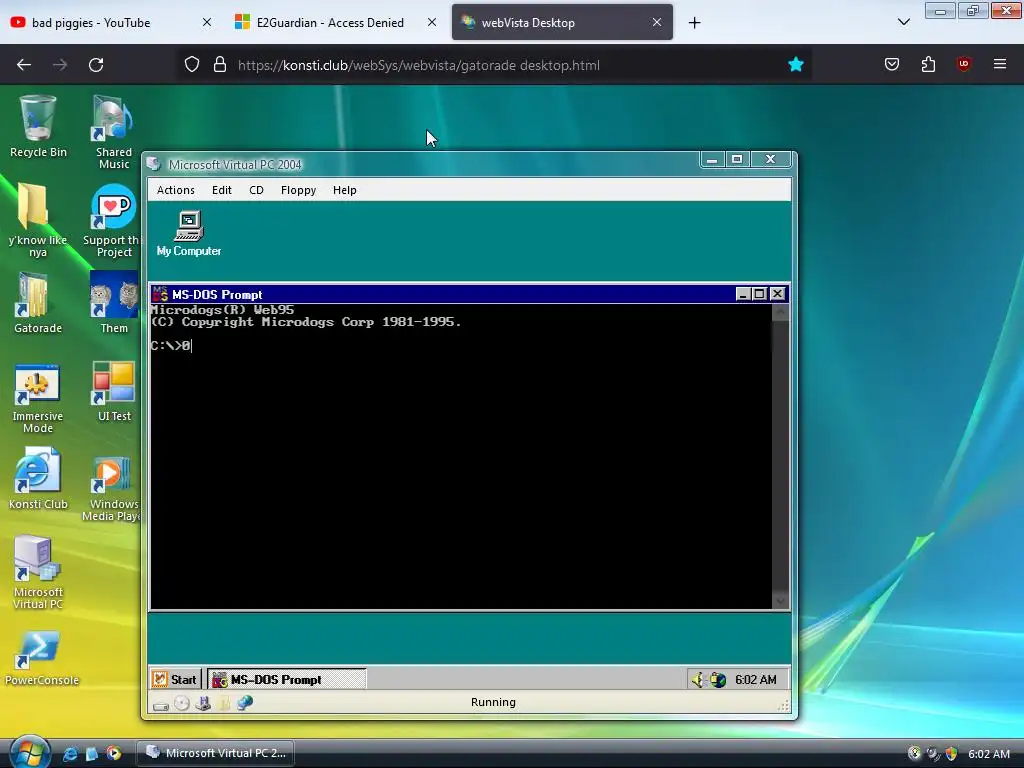
Task: Launch Konsti Club browser icon
Action: point(37,478)
